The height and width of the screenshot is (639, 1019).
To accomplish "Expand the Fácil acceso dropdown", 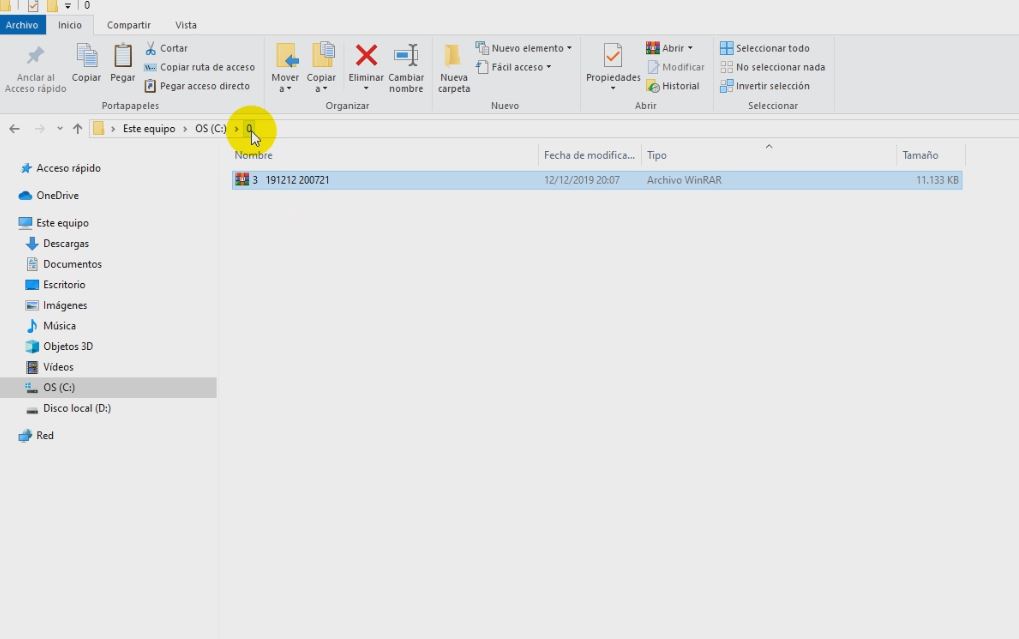I will [x=514, y=67].
